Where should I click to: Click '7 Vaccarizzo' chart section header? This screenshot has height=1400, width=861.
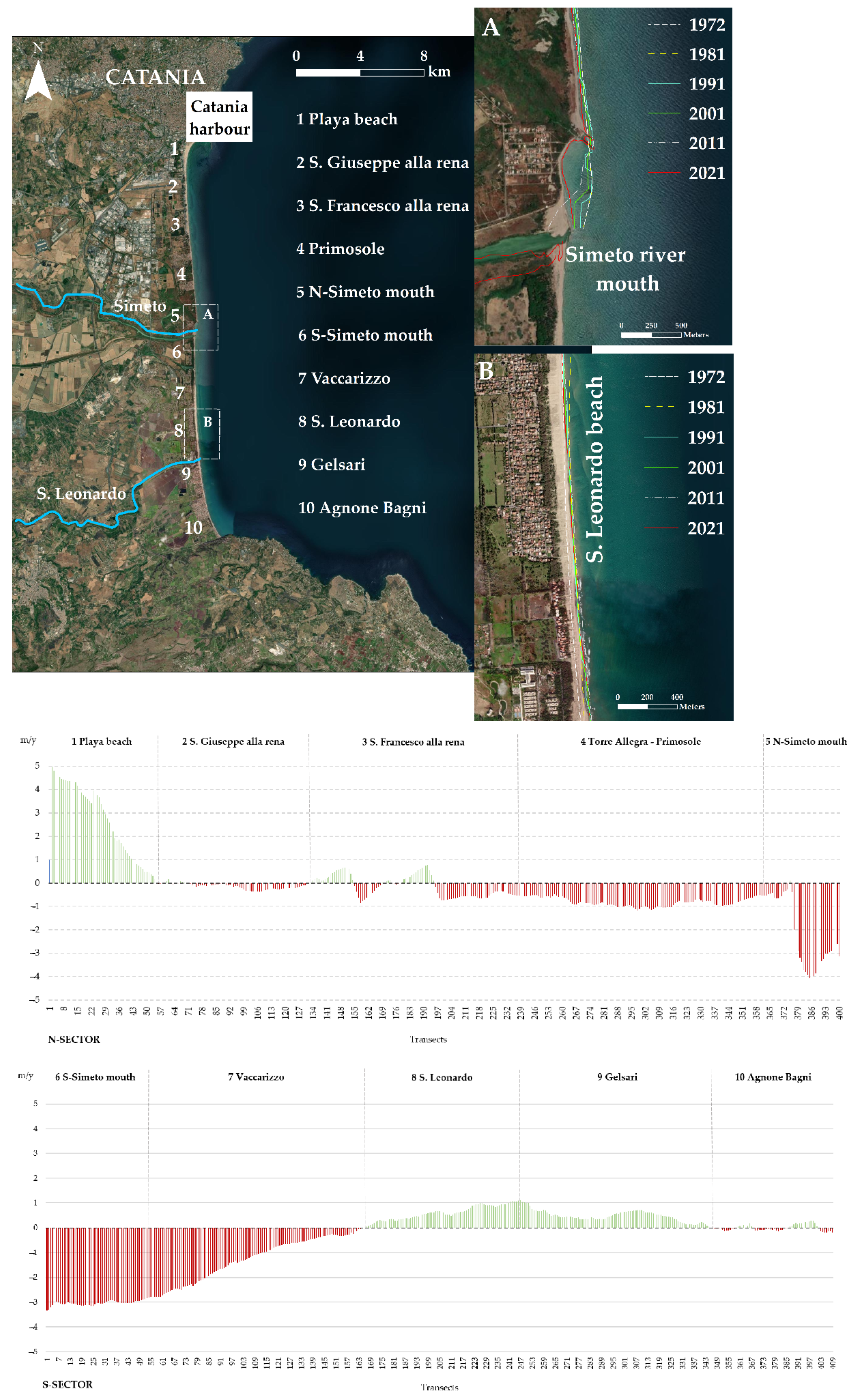pos(256,1076)
